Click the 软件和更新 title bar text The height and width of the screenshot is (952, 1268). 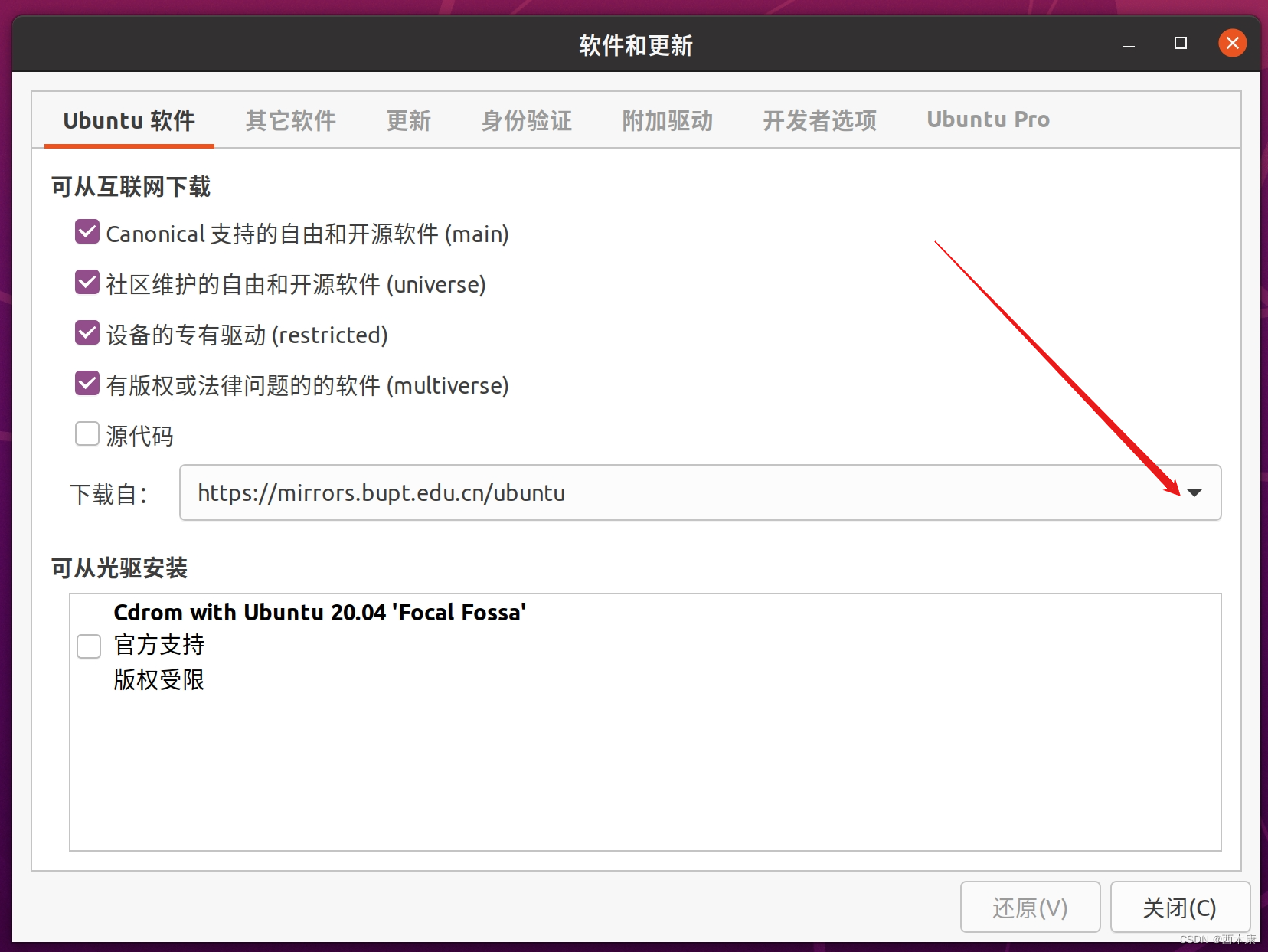pyautogui.click(x=636, y=45)
